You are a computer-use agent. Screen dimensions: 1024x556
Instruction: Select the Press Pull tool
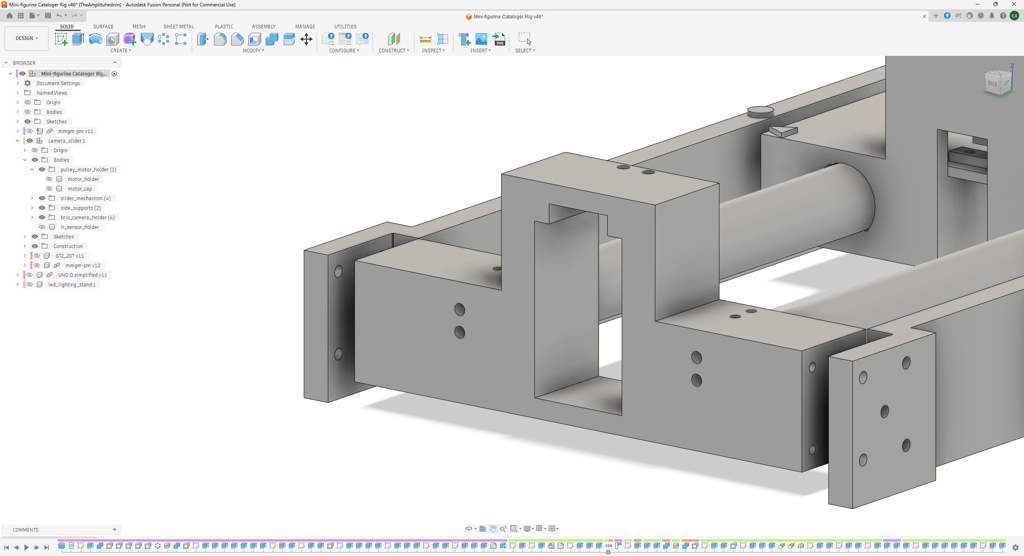[x=203, y=39]
